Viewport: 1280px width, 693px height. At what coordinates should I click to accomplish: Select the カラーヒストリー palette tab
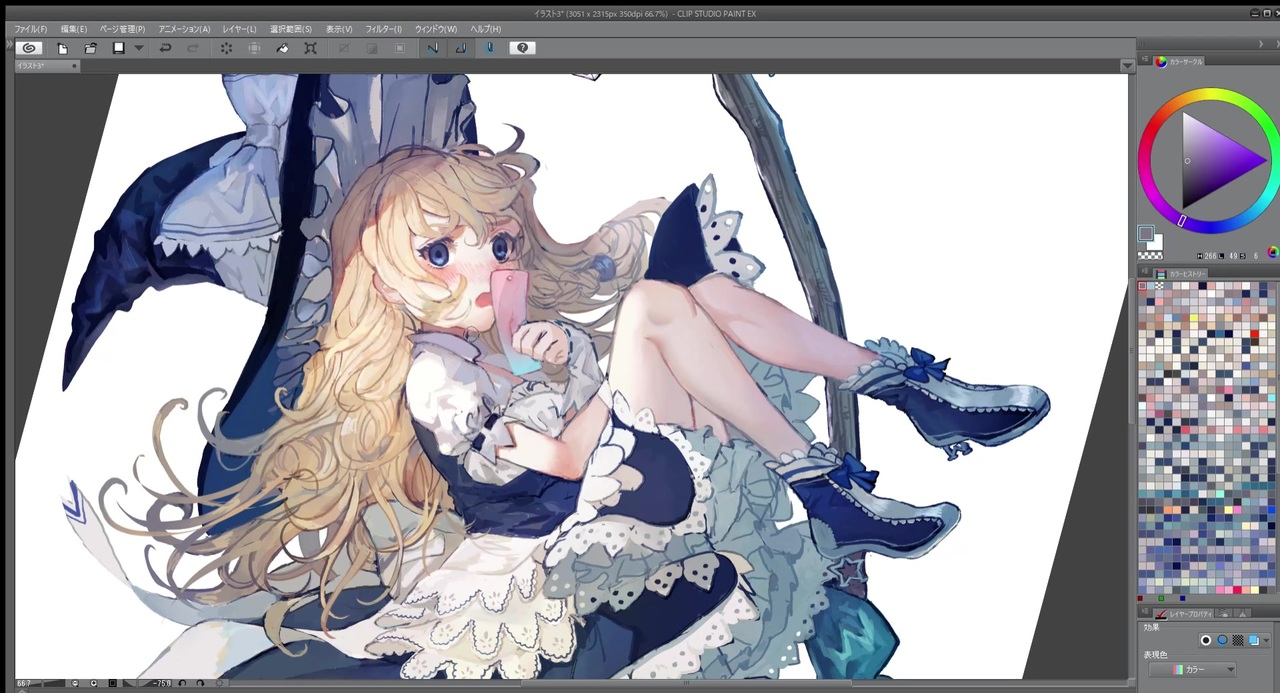pos(1181,274)
